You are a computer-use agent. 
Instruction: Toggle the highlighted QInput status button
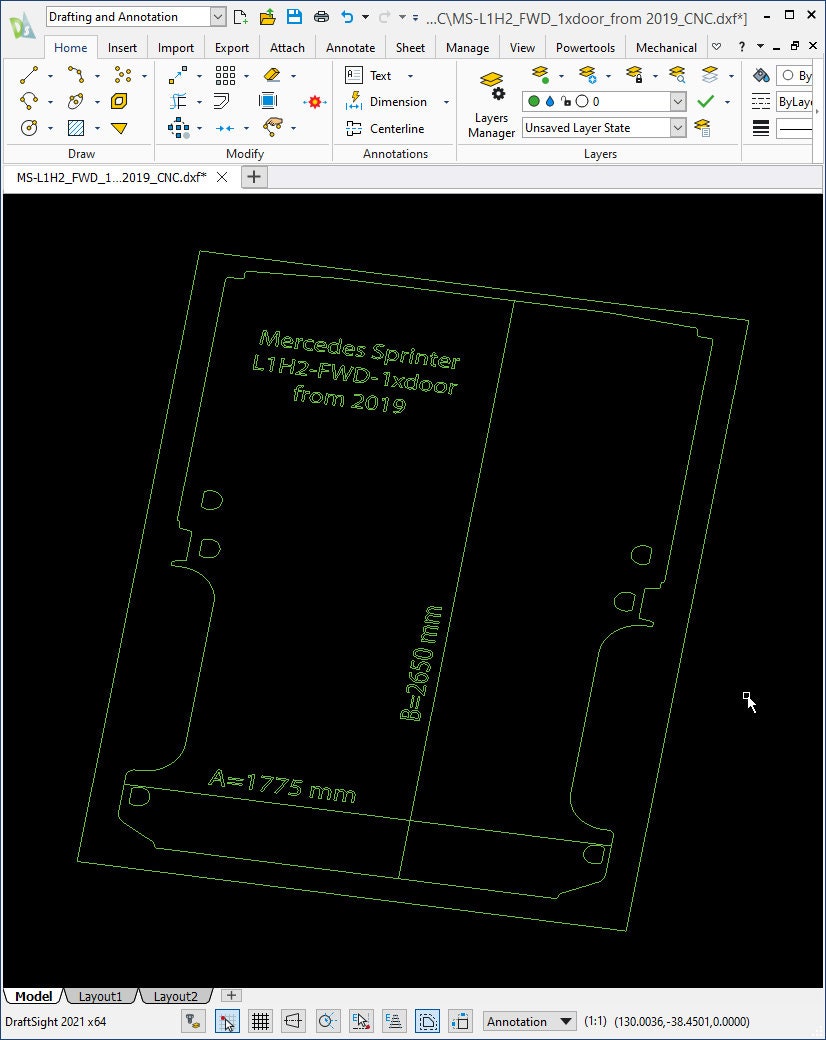(427, 1021)
